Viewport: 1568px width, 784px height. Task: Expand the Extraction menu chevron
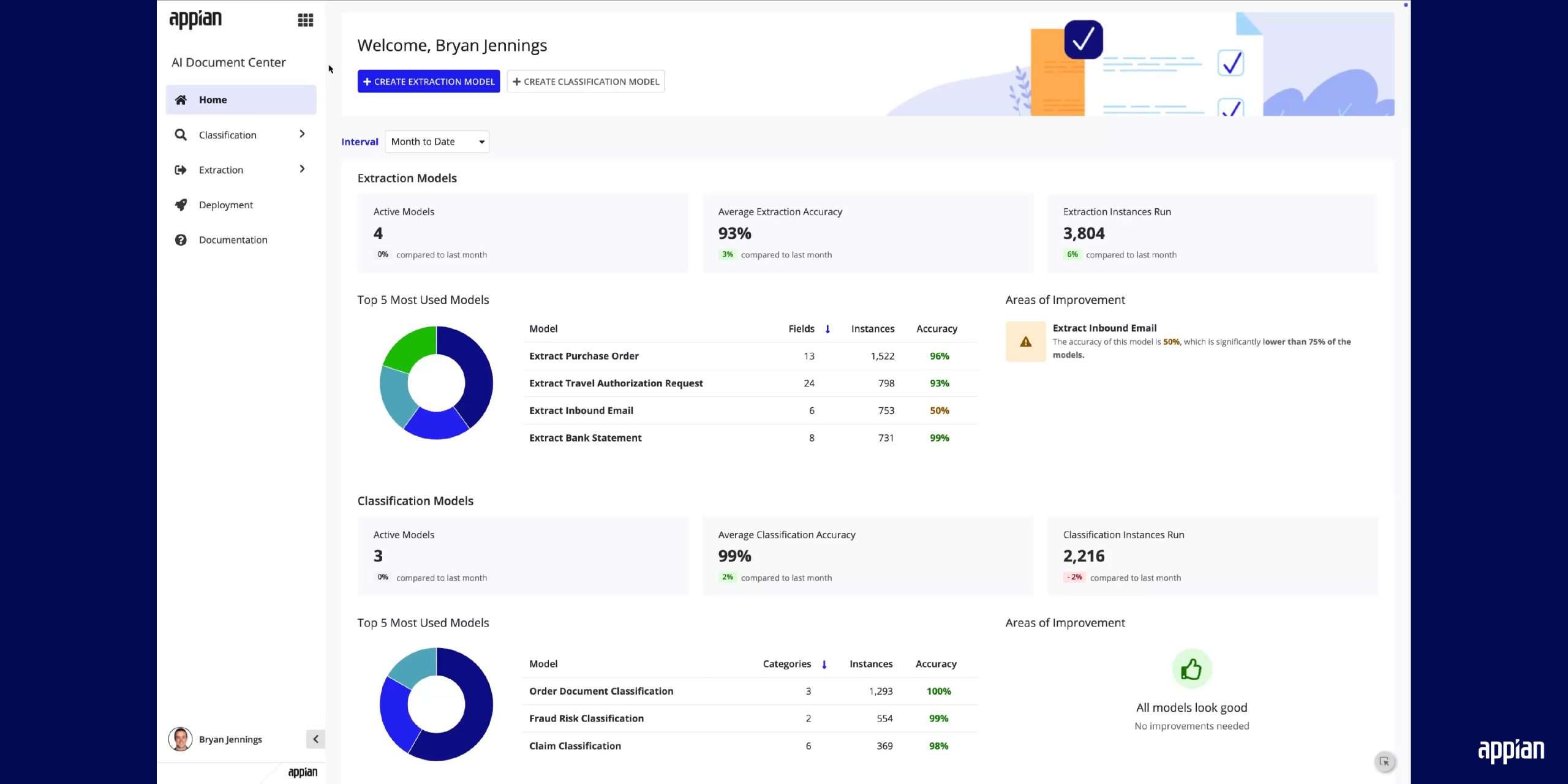coord(302,169)
